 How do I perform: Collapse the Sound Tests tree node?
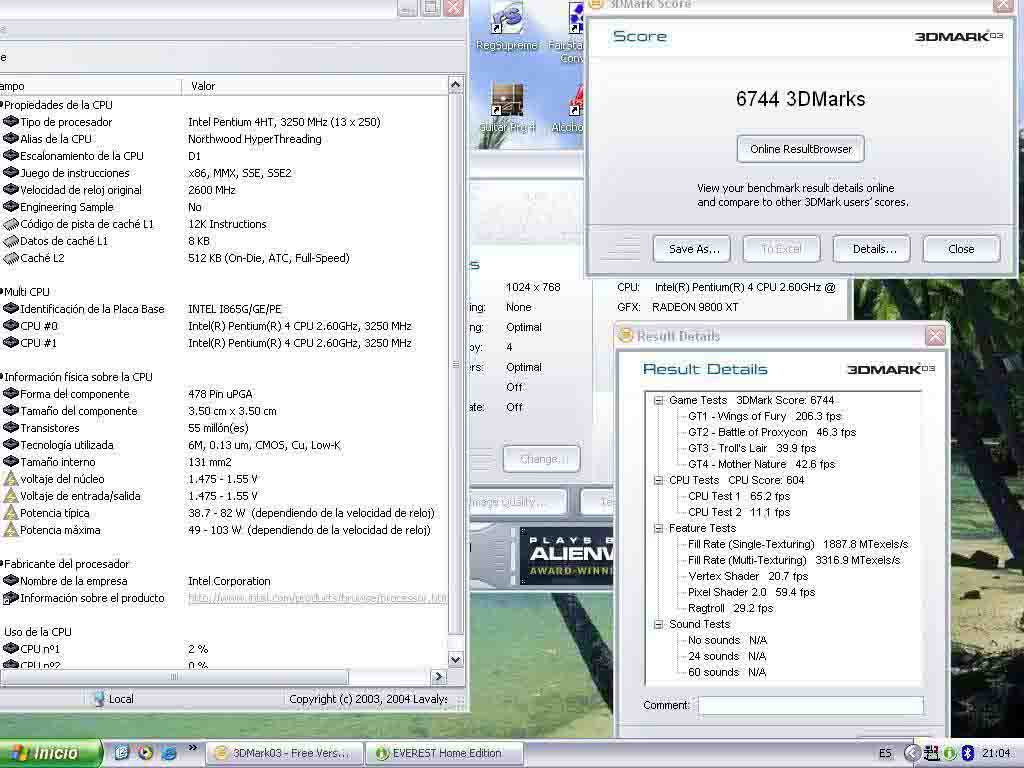click(x=659, y=624)
